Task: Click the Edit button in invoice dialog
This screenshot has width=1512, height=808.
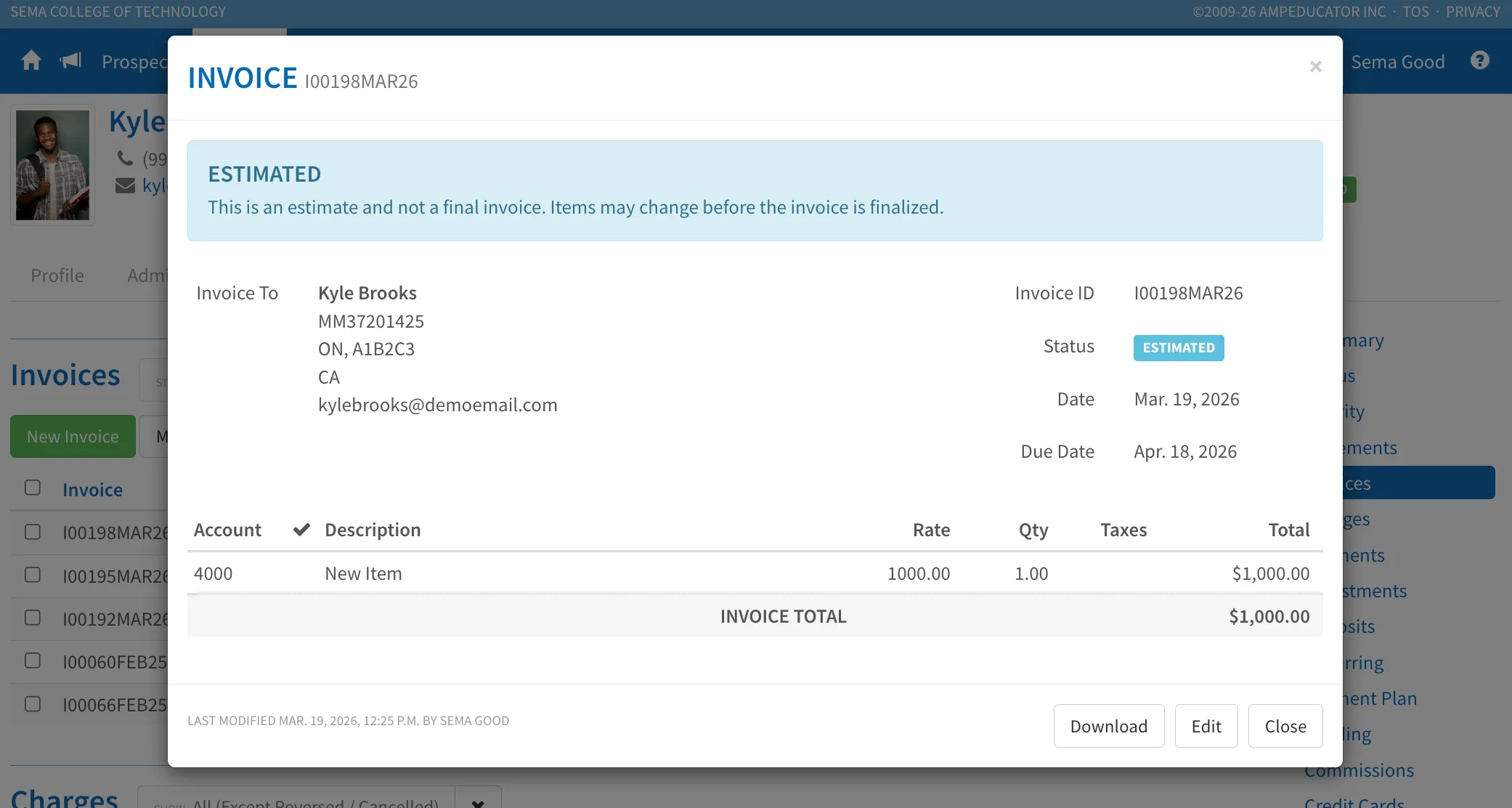Action: coord(1206,726)
